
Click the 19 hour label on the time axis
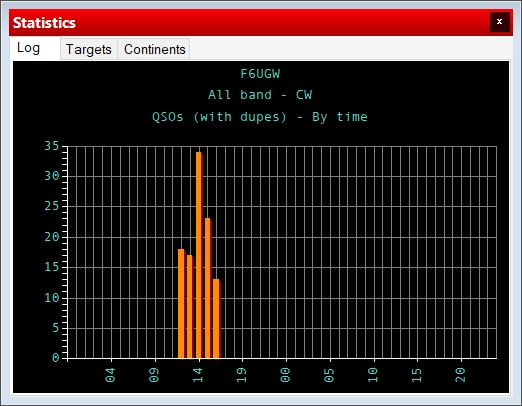tap(242, 375)
